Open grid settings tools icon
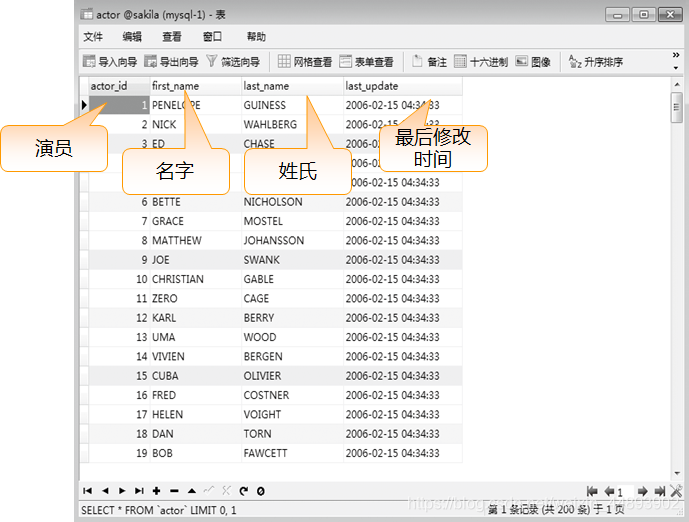689x522 pixels. click(676, 491)
